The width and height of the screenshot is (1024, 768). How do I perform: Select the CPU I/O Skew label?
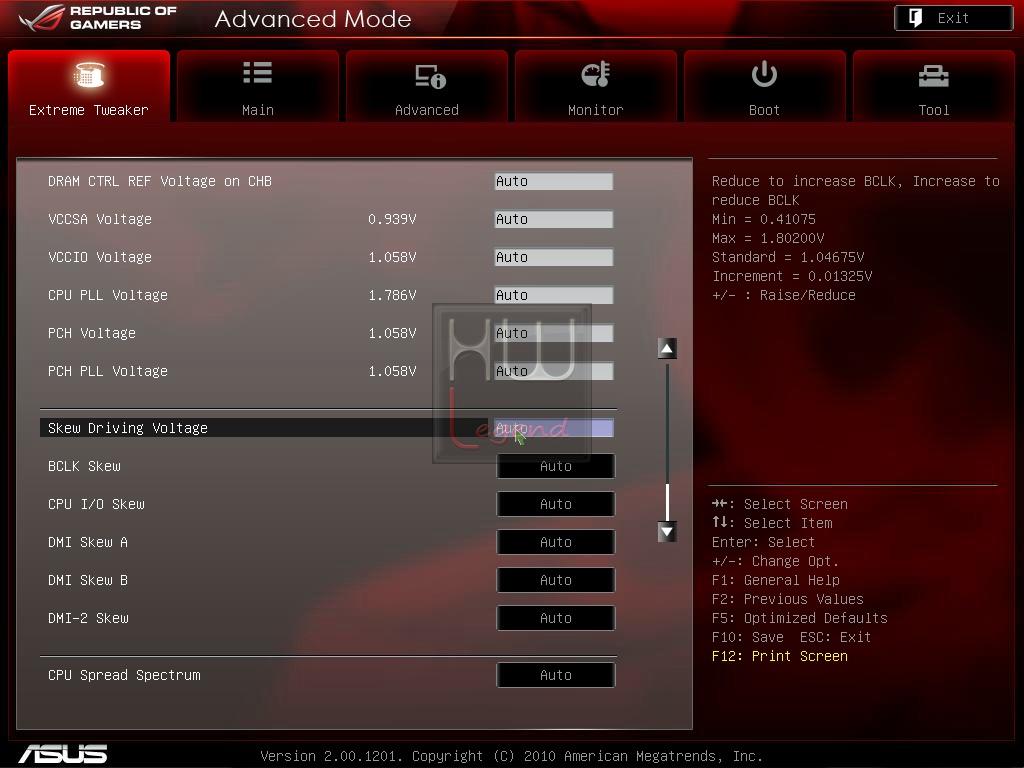point(96,504)
